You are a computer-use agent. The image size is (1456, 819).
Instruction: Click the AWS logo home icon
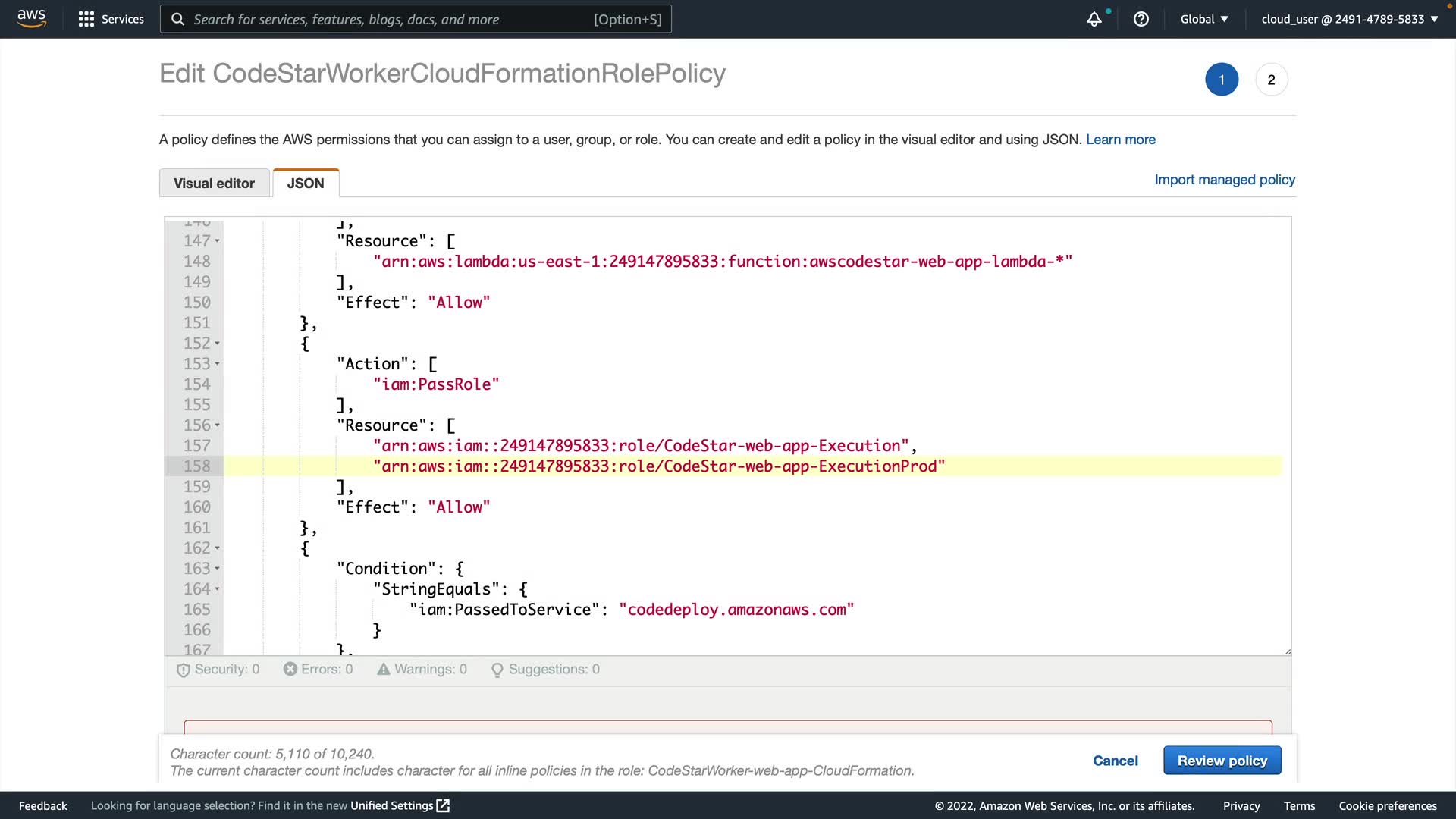click(31, 18)
